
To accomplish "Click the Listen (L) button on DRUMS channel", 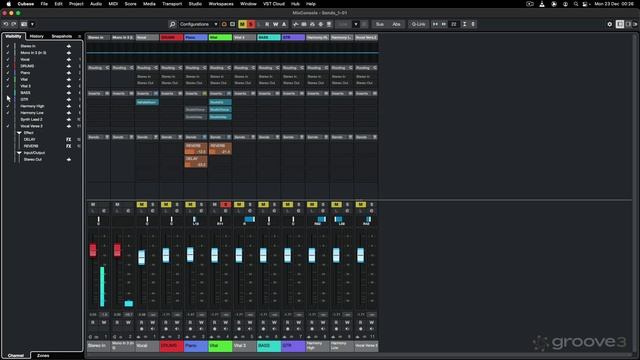I will pos(166,211).
